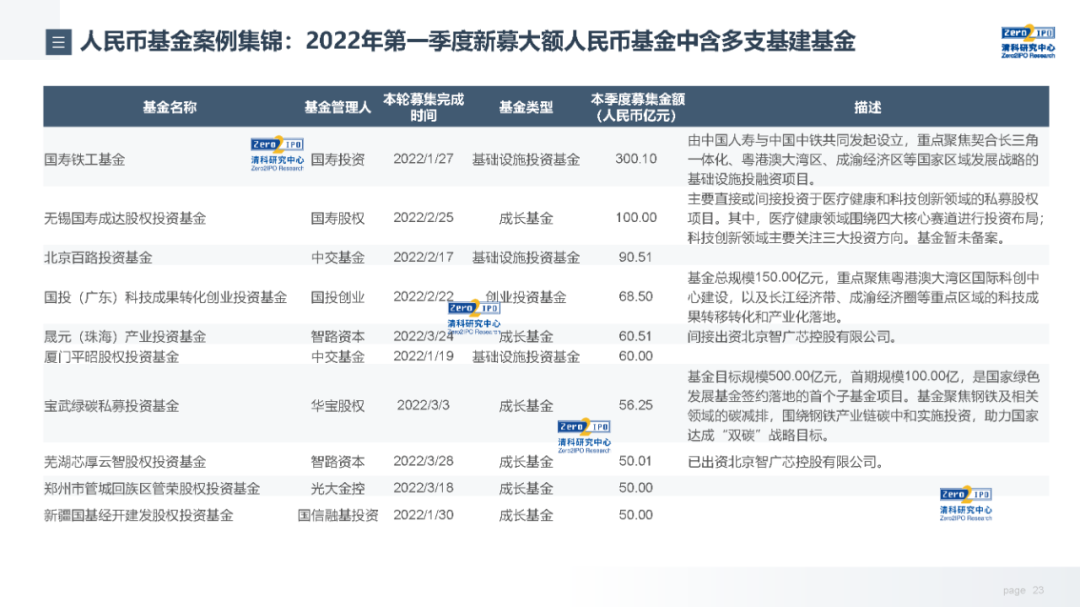Click 成长基金 in the 国信融基投资 row
Screen dimensions: 1080x607
[x=526, y=515]
